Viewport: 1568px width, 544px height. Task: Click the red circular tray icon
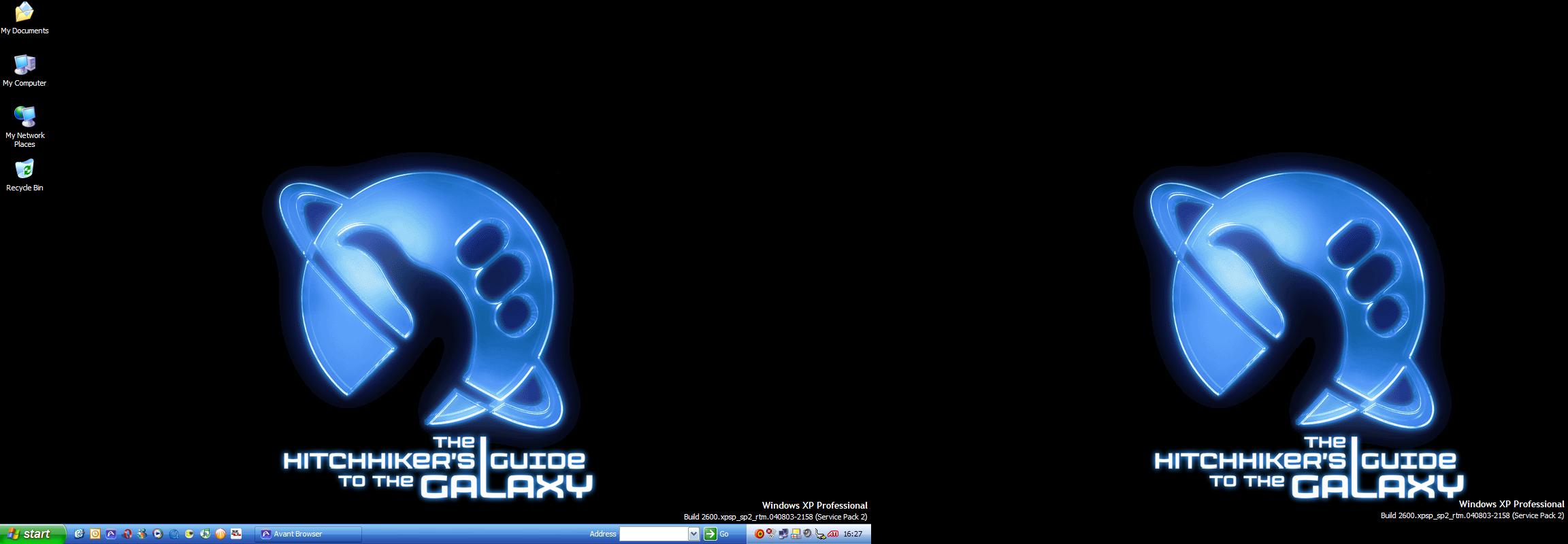759,534
